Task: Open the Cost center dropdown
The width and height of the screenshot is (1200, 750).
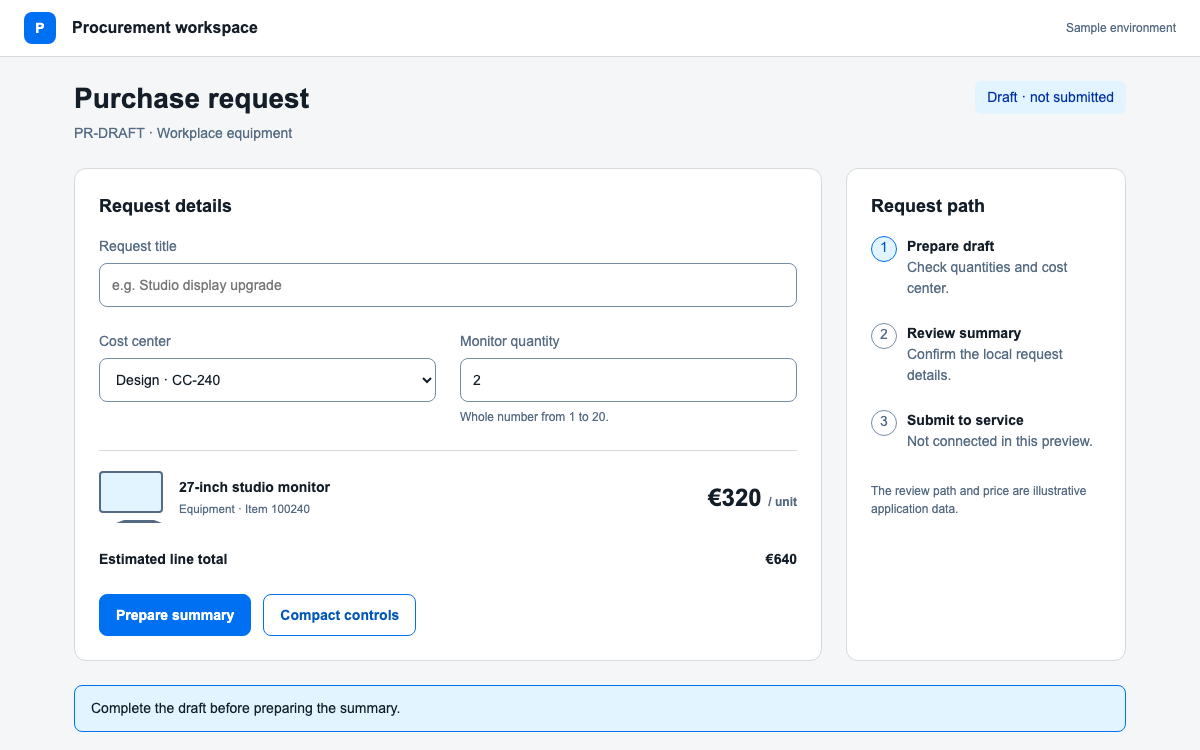Action: click(267, 380)
